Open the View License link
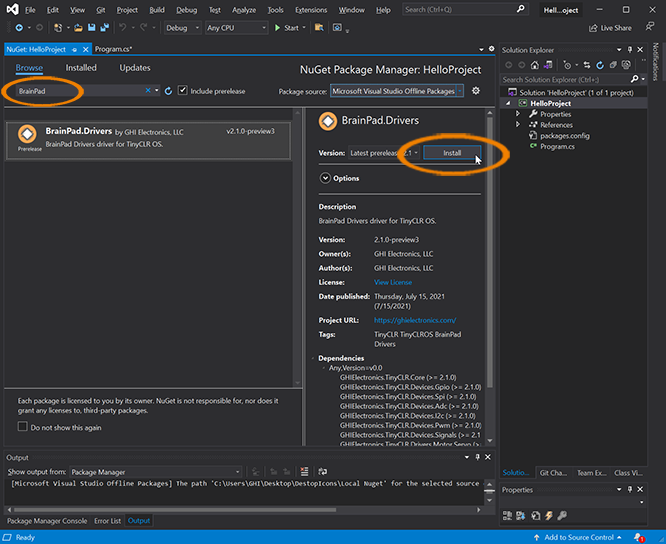 [393, 282]
